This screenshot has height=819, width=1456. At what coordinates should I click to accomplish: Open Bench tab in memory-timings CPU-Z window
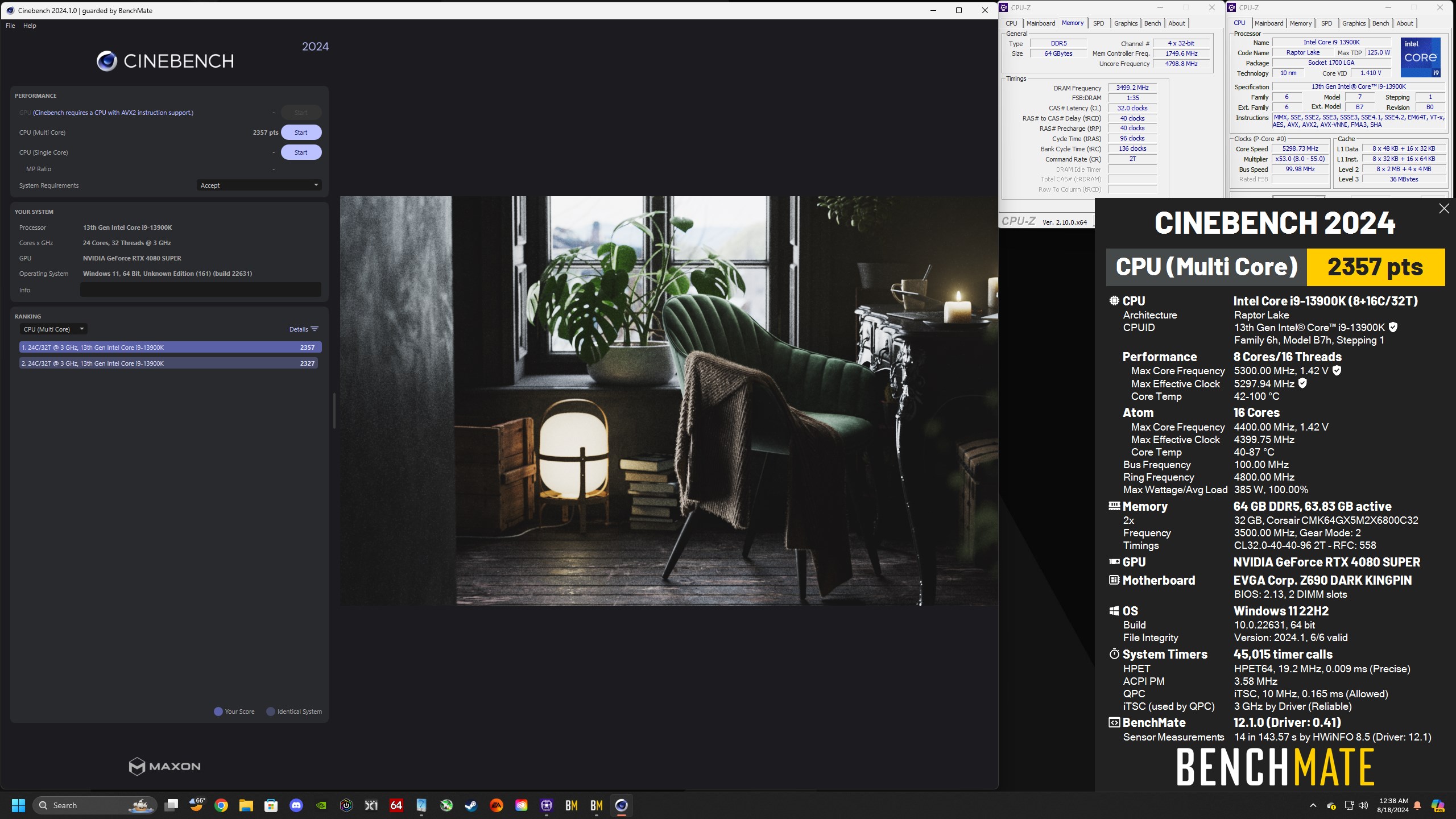[x=1152, y=23]
